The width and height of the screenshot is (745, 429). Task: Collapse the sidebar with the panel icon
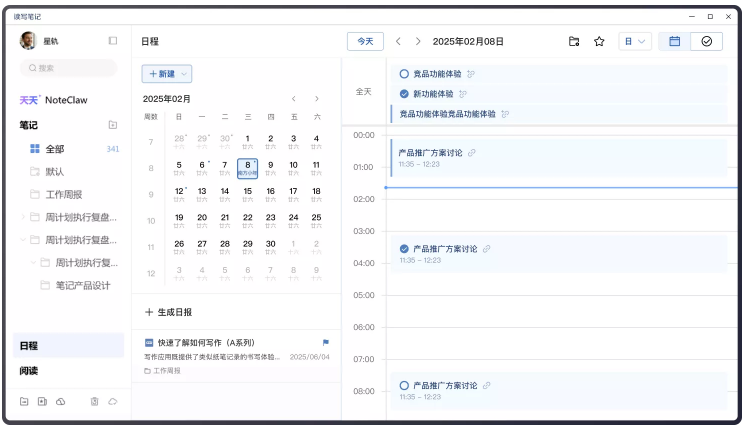tap(113, 41)
